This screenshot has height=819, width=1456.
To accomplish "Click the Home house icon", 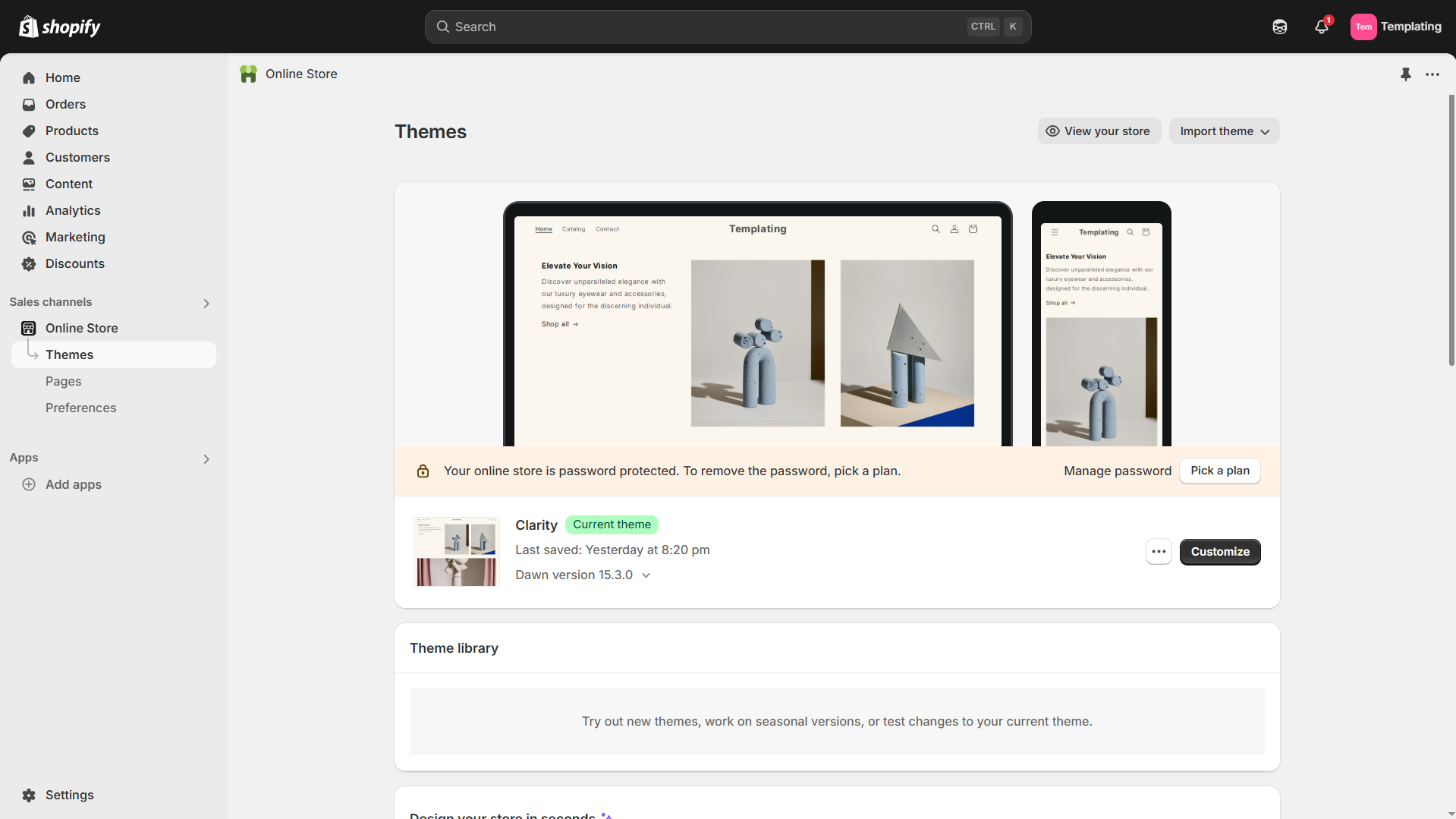I will click(x=29, y=77).
